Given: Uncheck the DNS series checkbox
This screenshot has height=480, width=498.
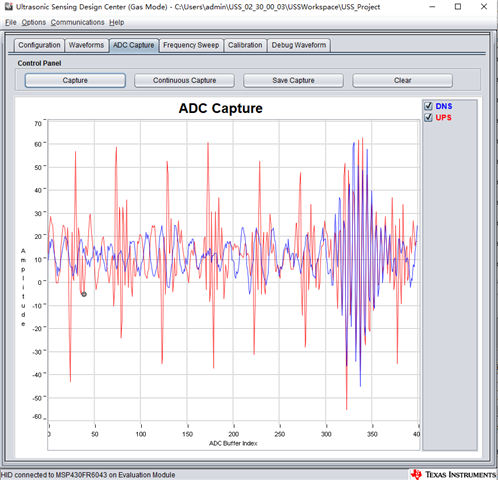Looking at the screenshot, I should 428,106.
